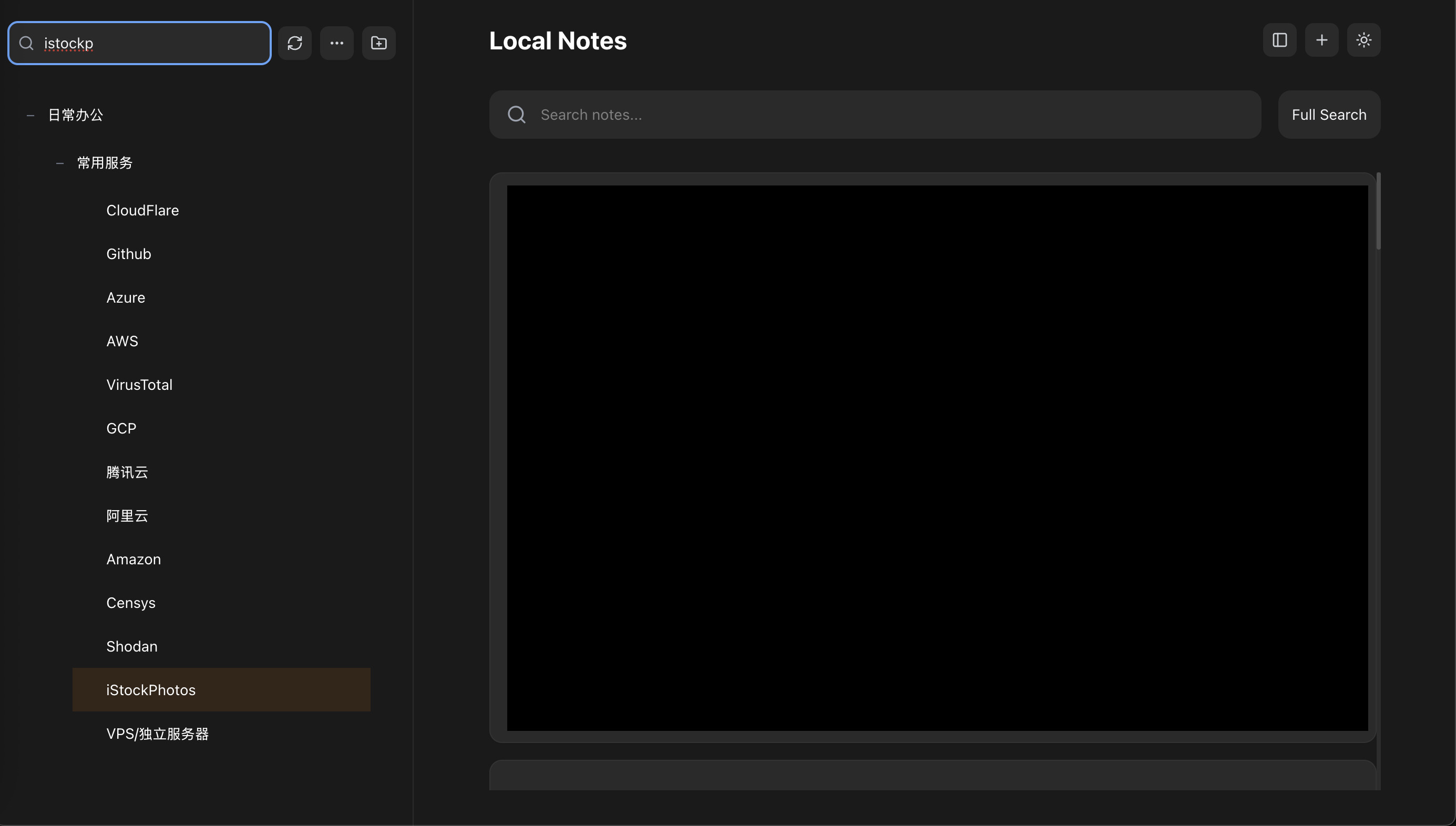Viewport: 1456px width, 826px height.
Task: Click the plus icon to add note
Action: [x=1321, y=40]
